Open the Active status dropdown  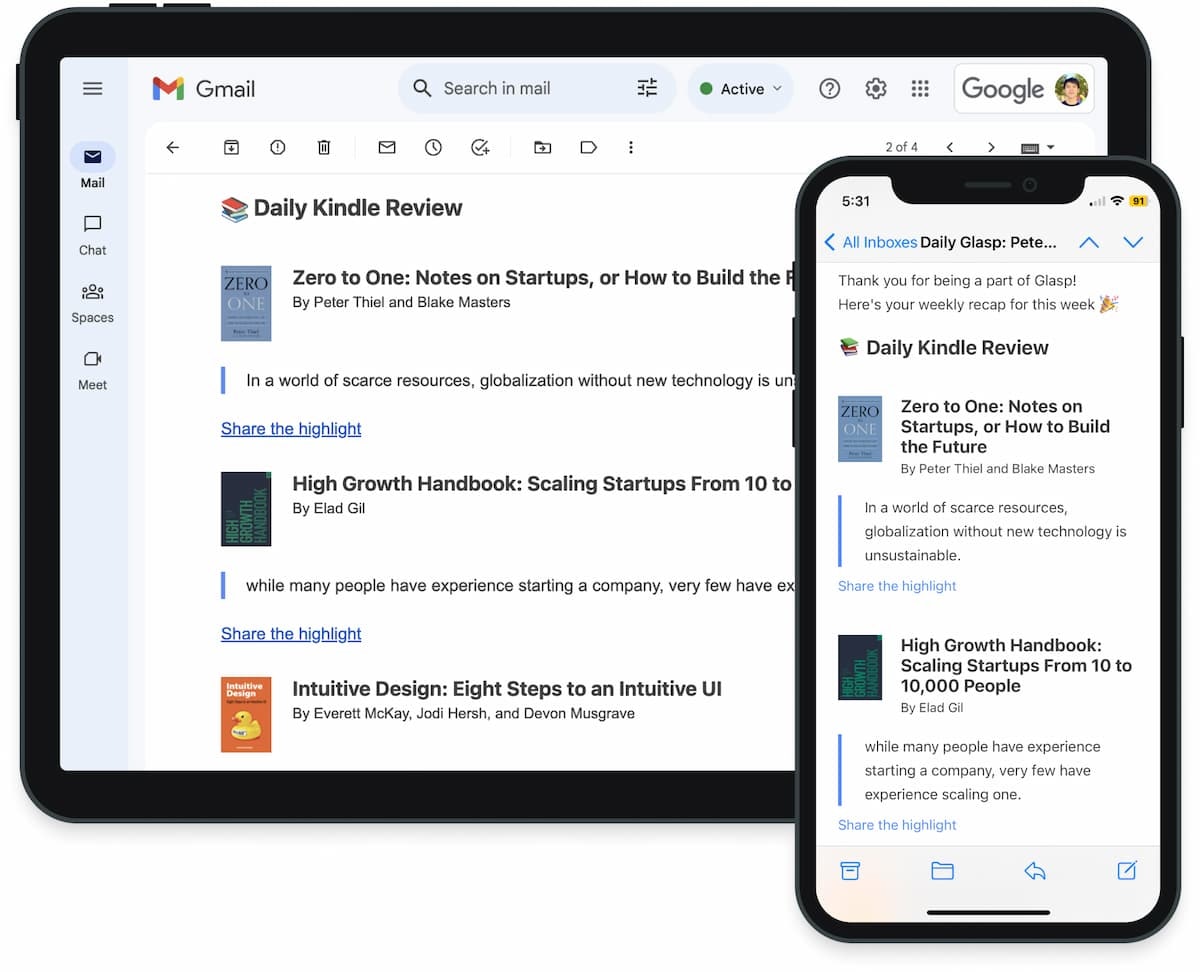[x=740, y=89]
